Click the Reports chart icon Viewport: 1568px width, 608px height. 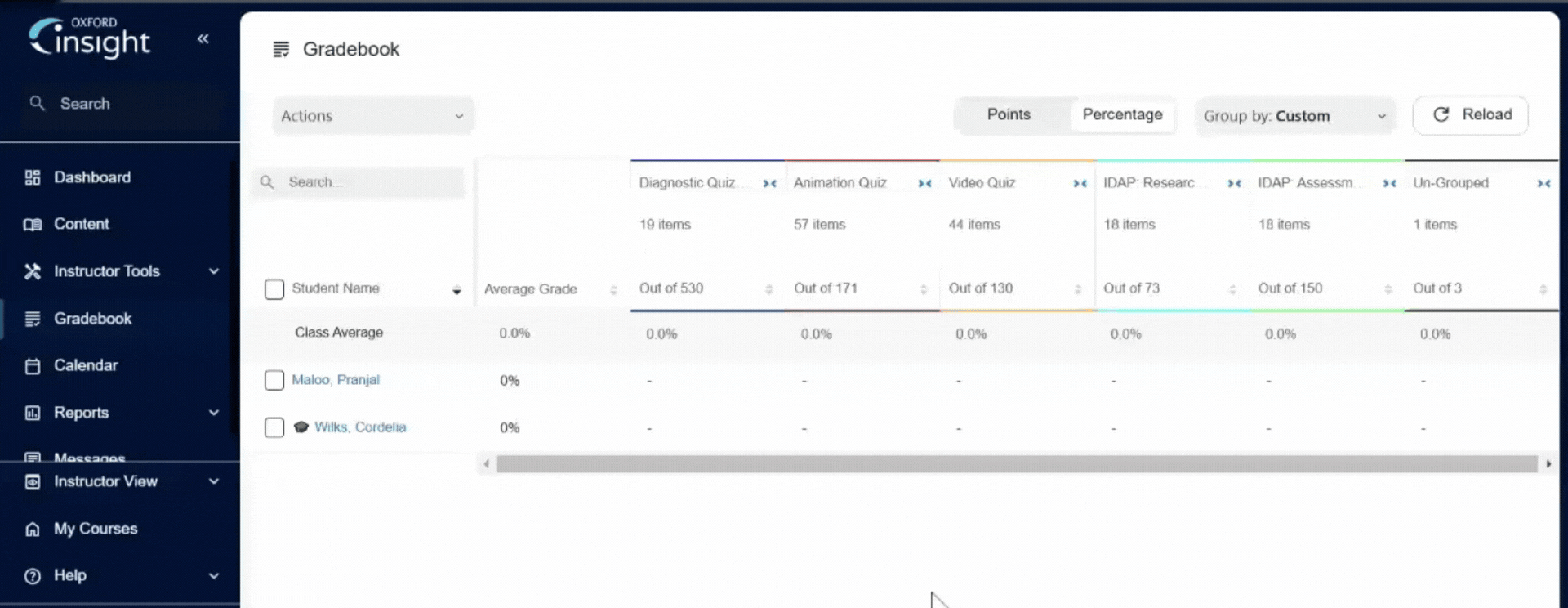click(x=33, y=413)
